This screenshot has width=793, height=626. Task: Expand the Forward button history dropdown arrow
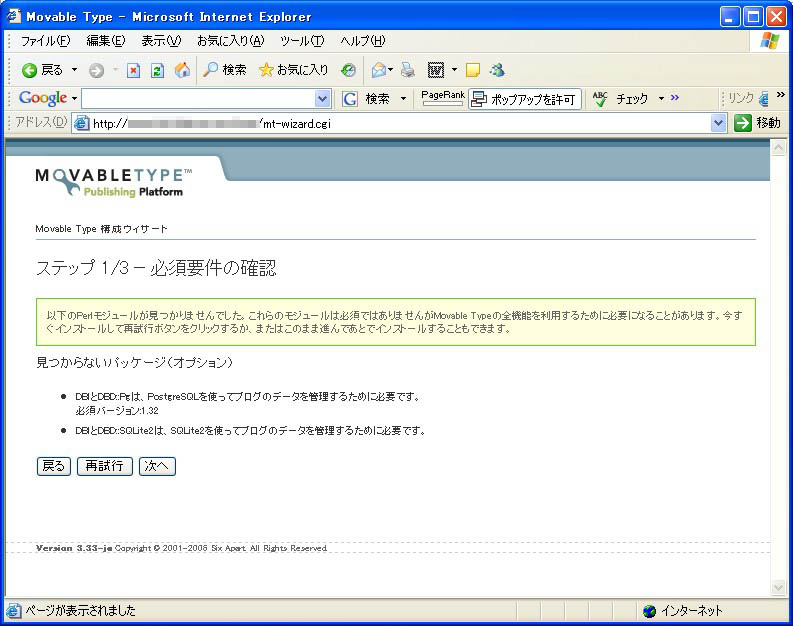tap(115, 70)
